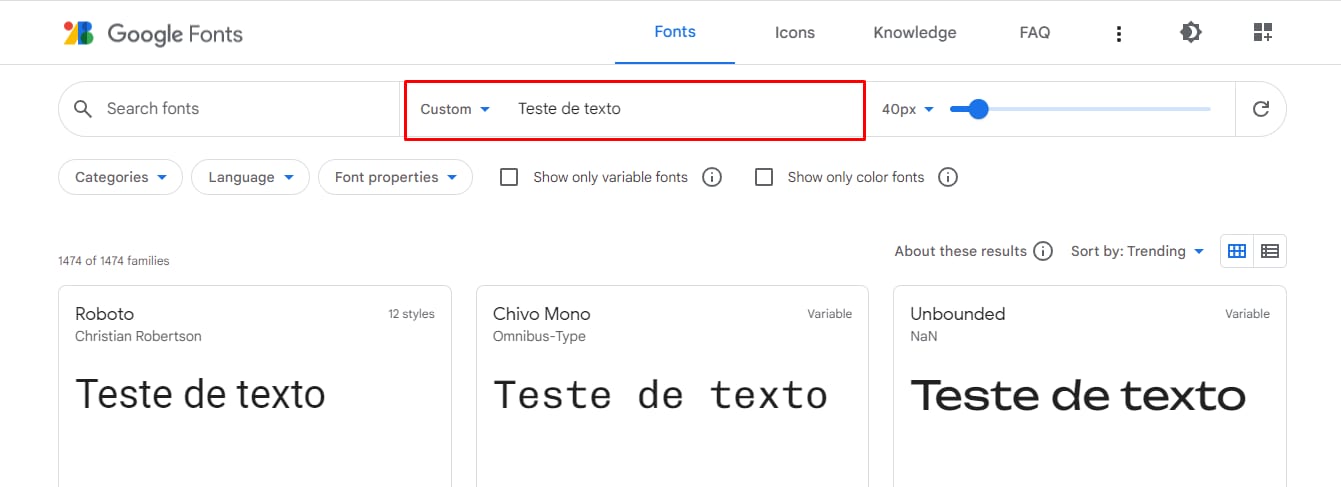Open the Custom preview text type dropdown
The width and height of the screenshot is (1341, 487).
455,109
